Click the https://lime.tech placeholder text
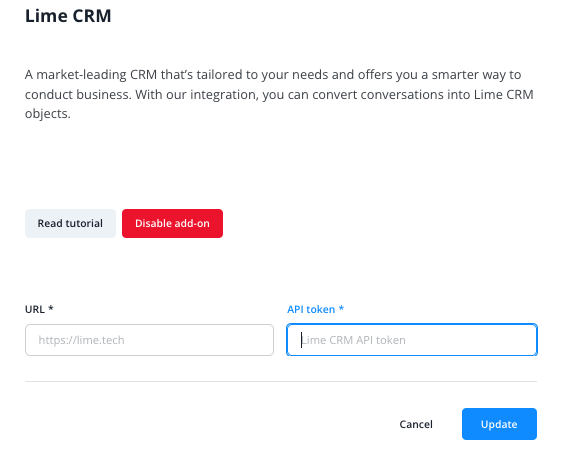 tap(81, 340)
